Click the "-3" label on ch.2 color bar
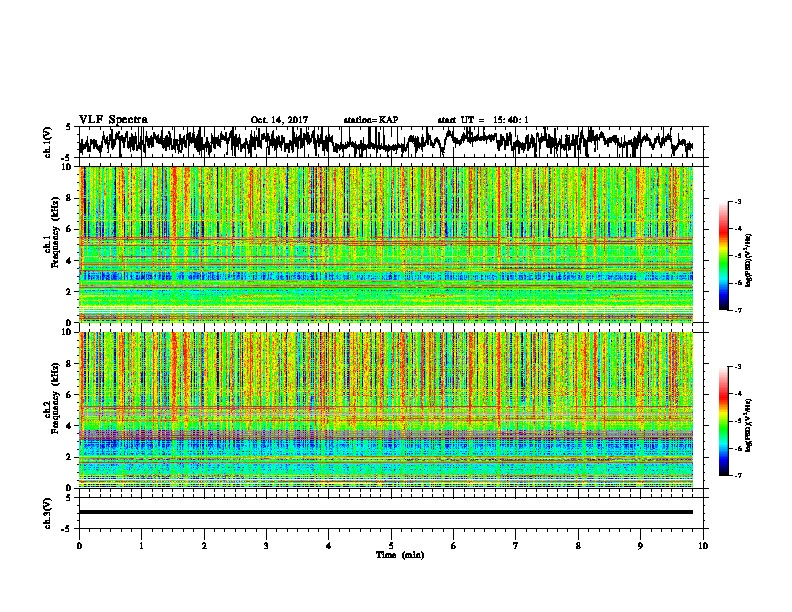Image resolution: width=792 pixels, height=612 pixels. click(737, 367)
